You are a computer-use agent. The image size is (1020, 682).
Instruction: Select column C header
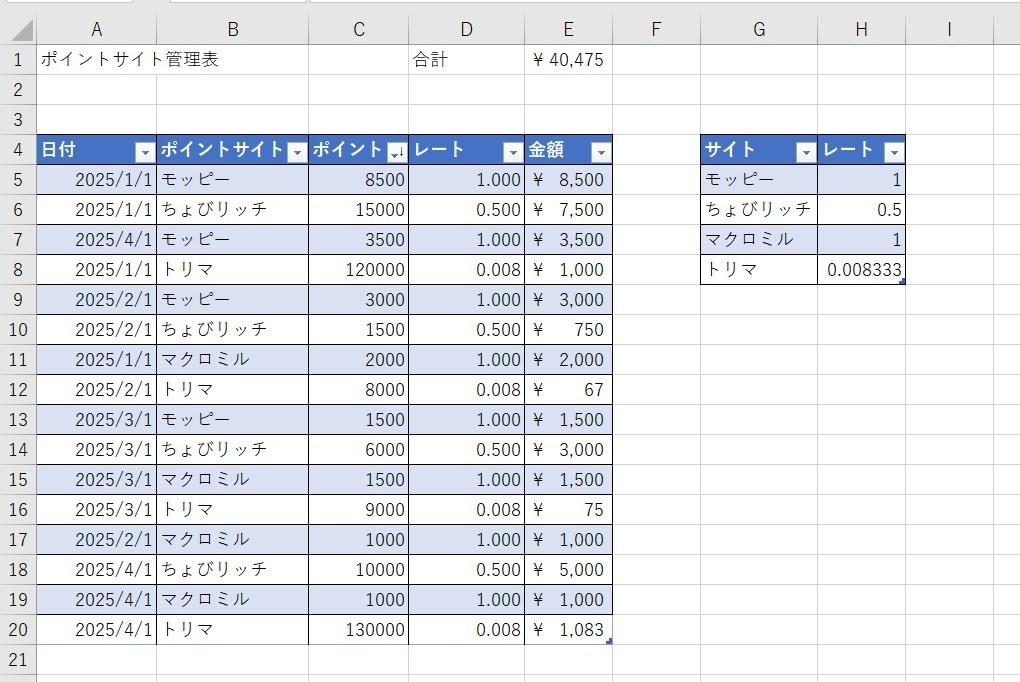pyautogui.click(x=358, y=29)
